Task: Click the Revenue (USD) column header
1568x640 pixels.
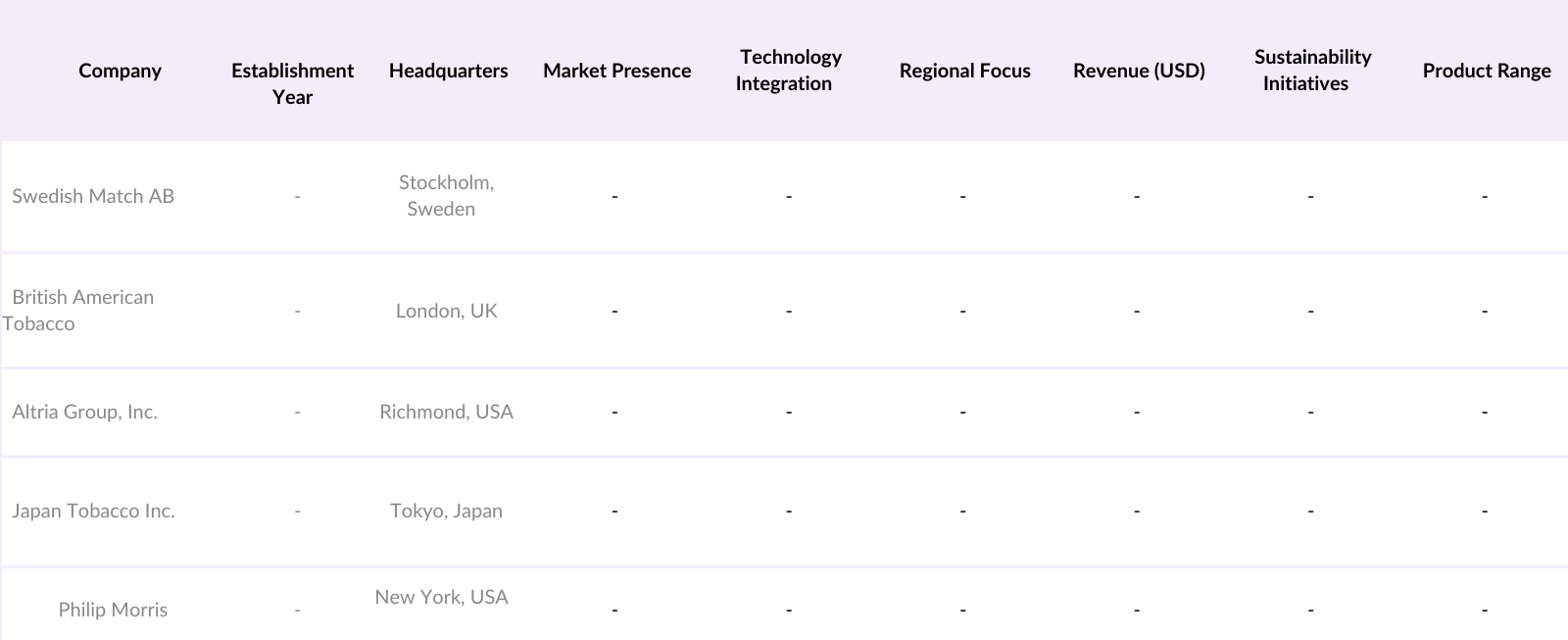Action: (1139, 71)
